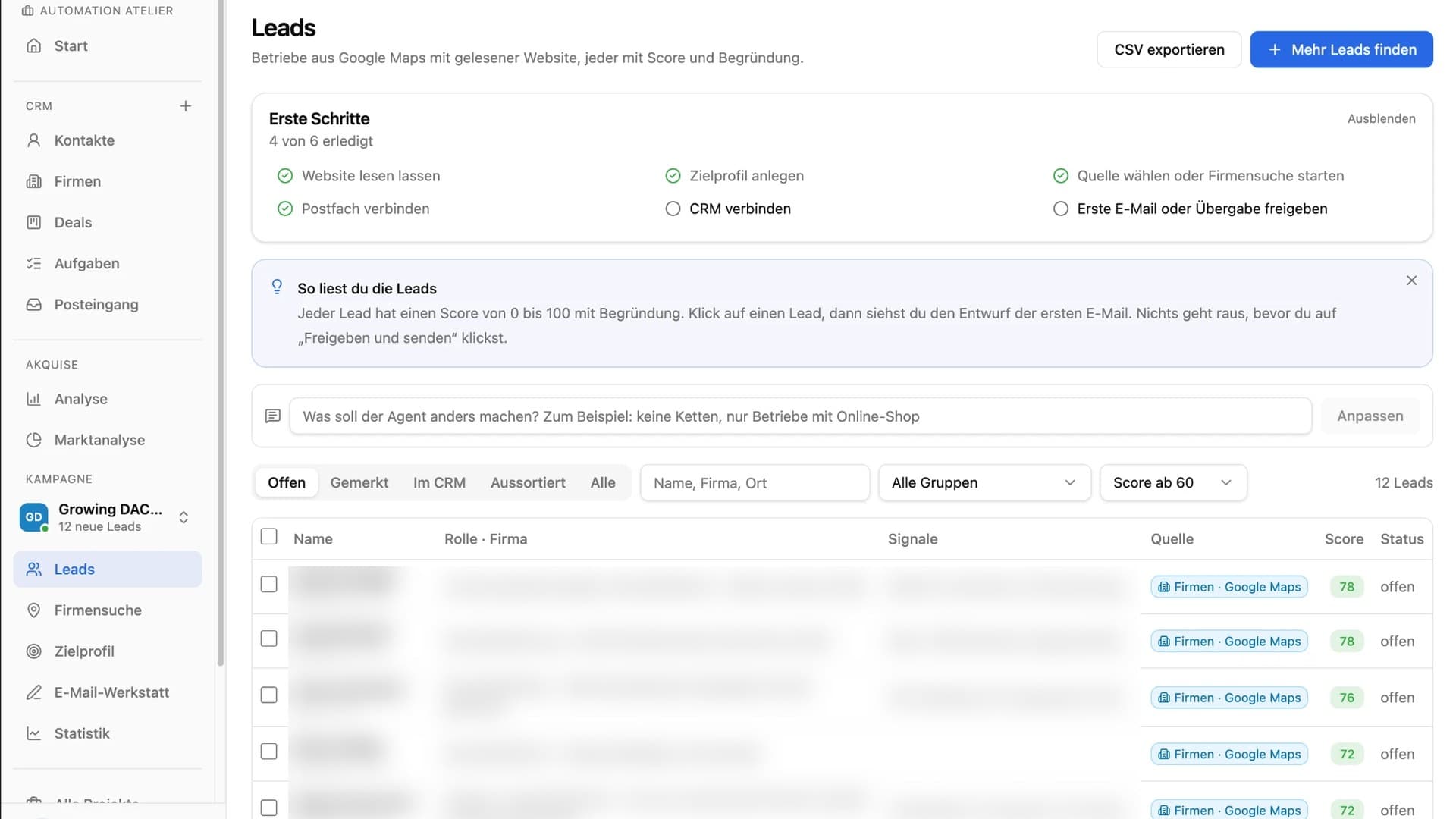Check the lead row with score 76
The image size is (1456, 819).
268,695
